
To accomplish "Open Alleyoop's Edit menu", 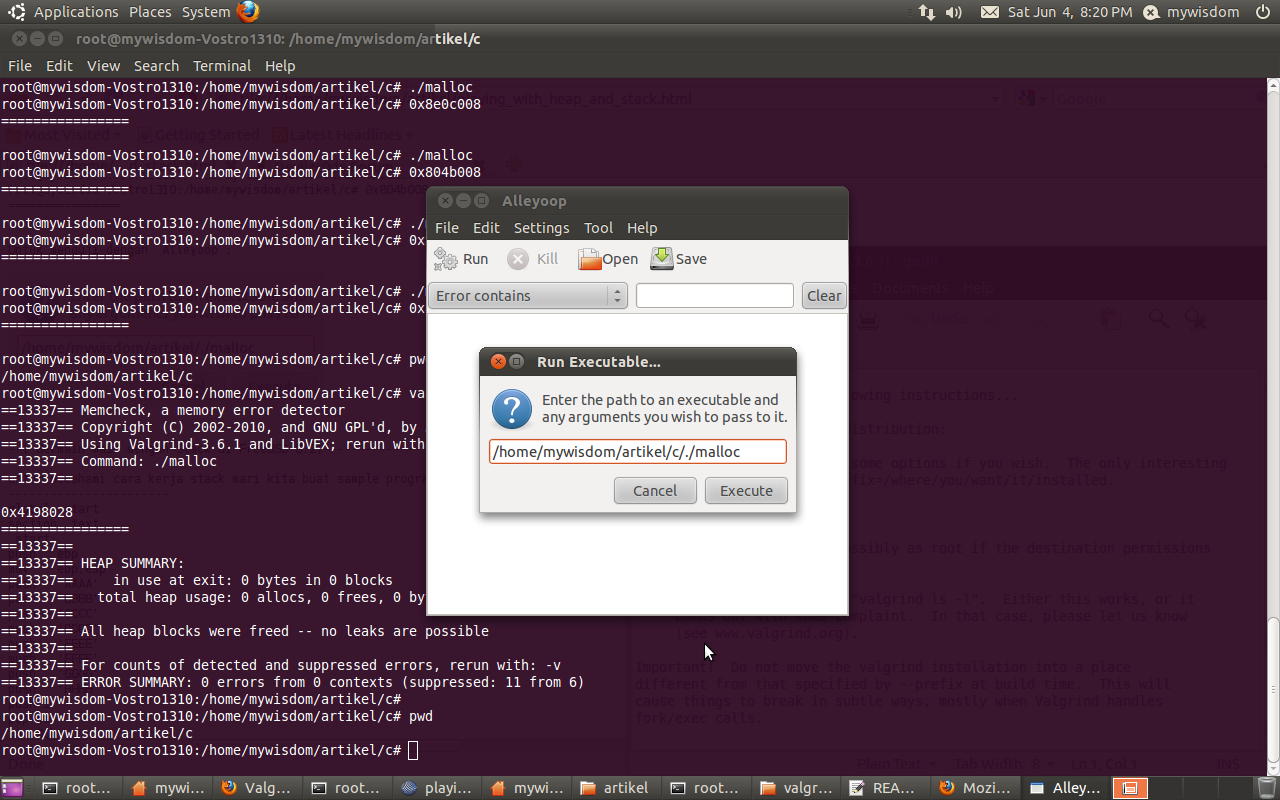I will coord(486,228).
